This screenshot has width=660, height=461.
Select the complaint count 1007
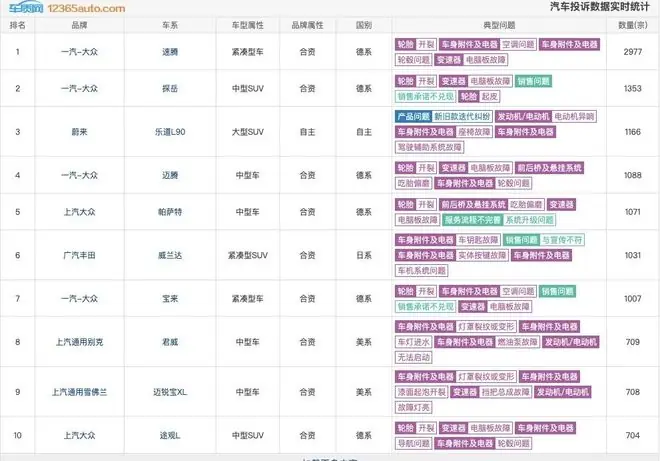[x=633, y=298]
